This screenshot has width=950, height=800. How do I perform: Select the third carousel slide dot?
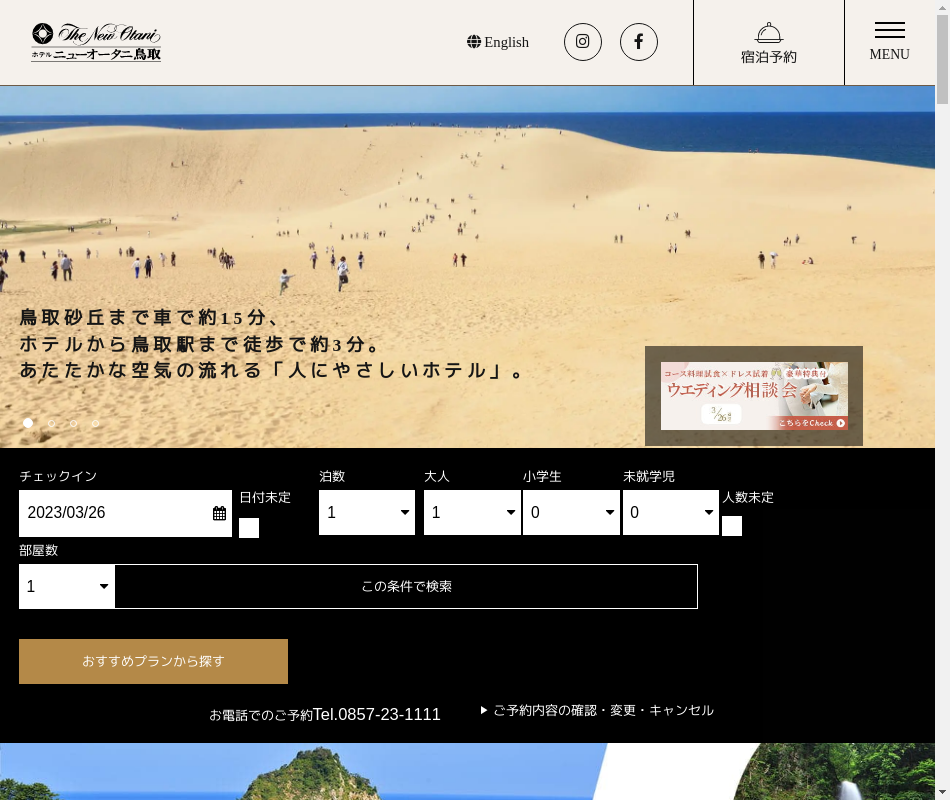(x=74, y=423)
